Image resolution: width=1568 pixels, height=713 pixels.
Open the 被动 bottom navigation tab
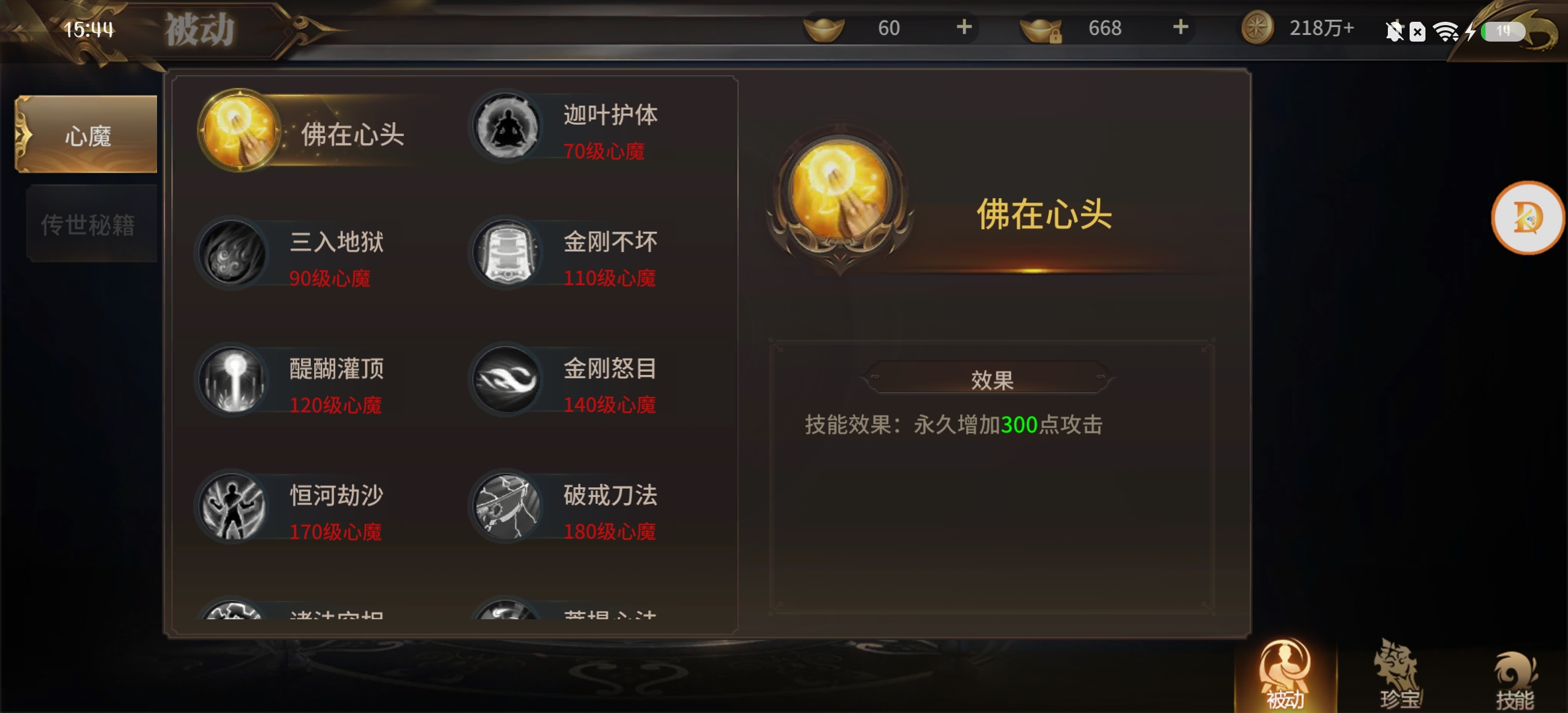1285,675
